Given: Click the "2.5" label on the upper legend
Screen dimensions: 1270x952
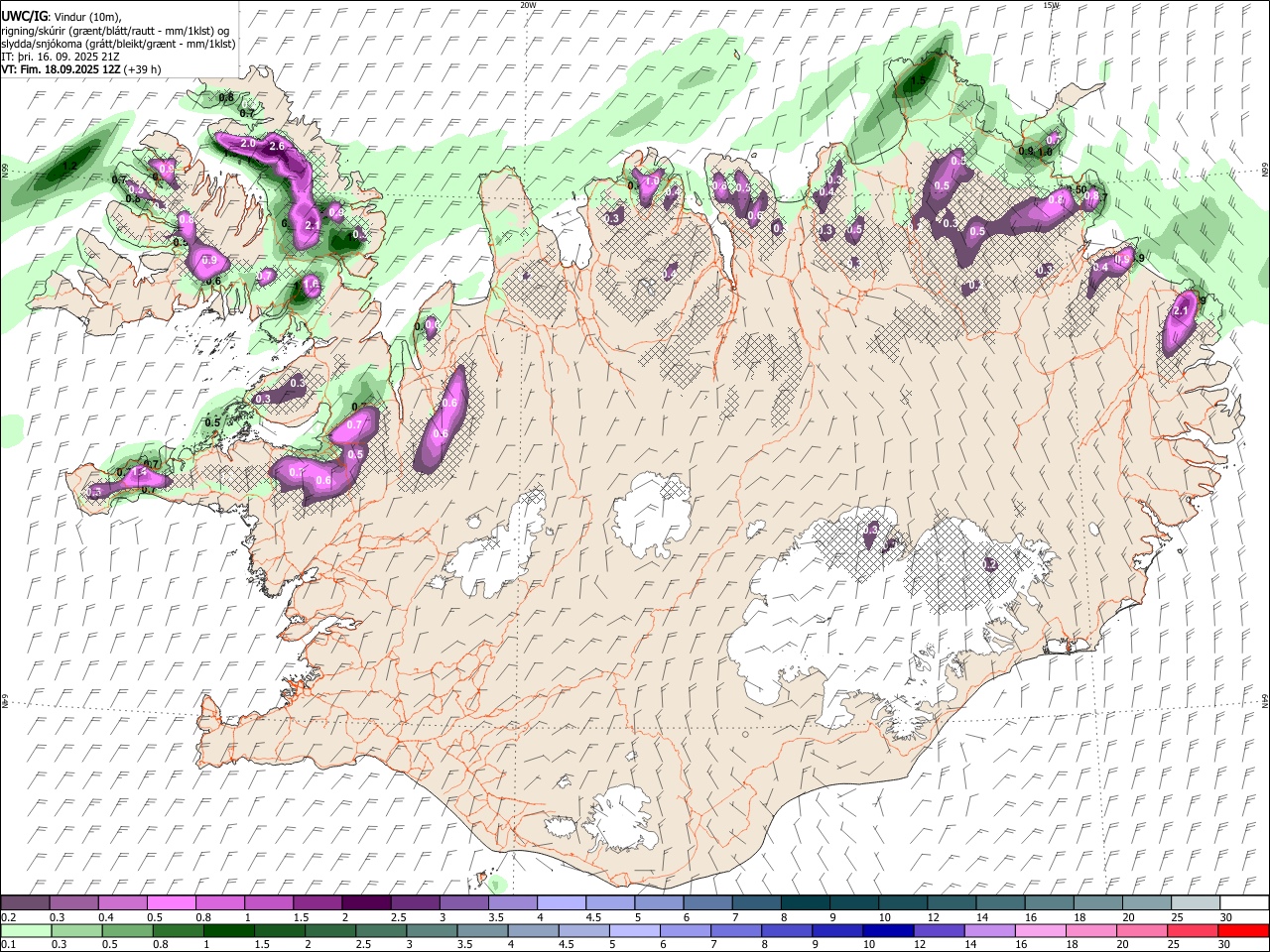Looking at the screenshot, I should coord(399,917).
